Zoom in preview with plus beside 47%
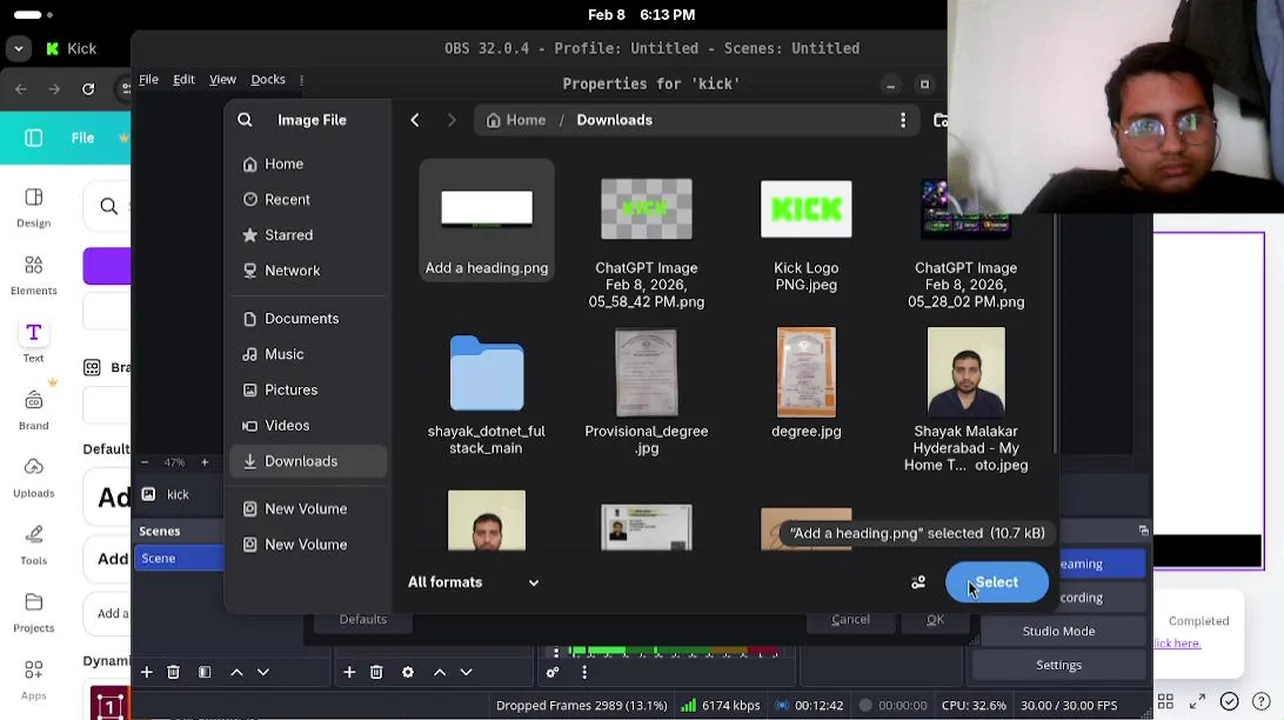This screenshot has width=1284, height=720. pyautogui.click(x=204, y=462)
